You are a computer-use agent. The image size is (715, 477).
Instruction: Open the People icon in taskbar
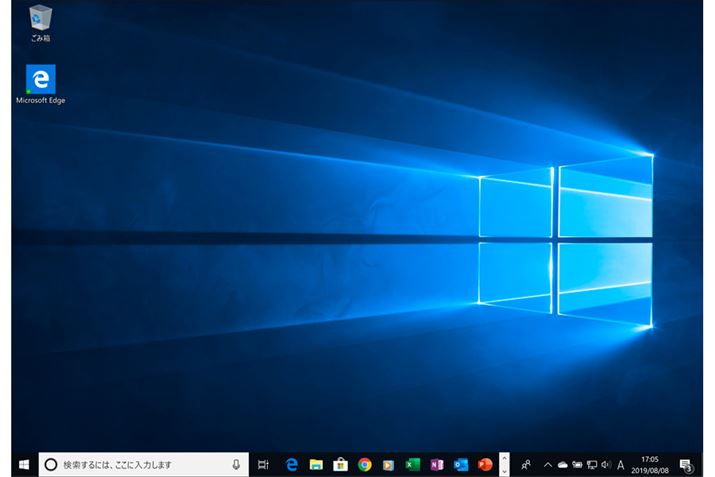coord(526,464)
